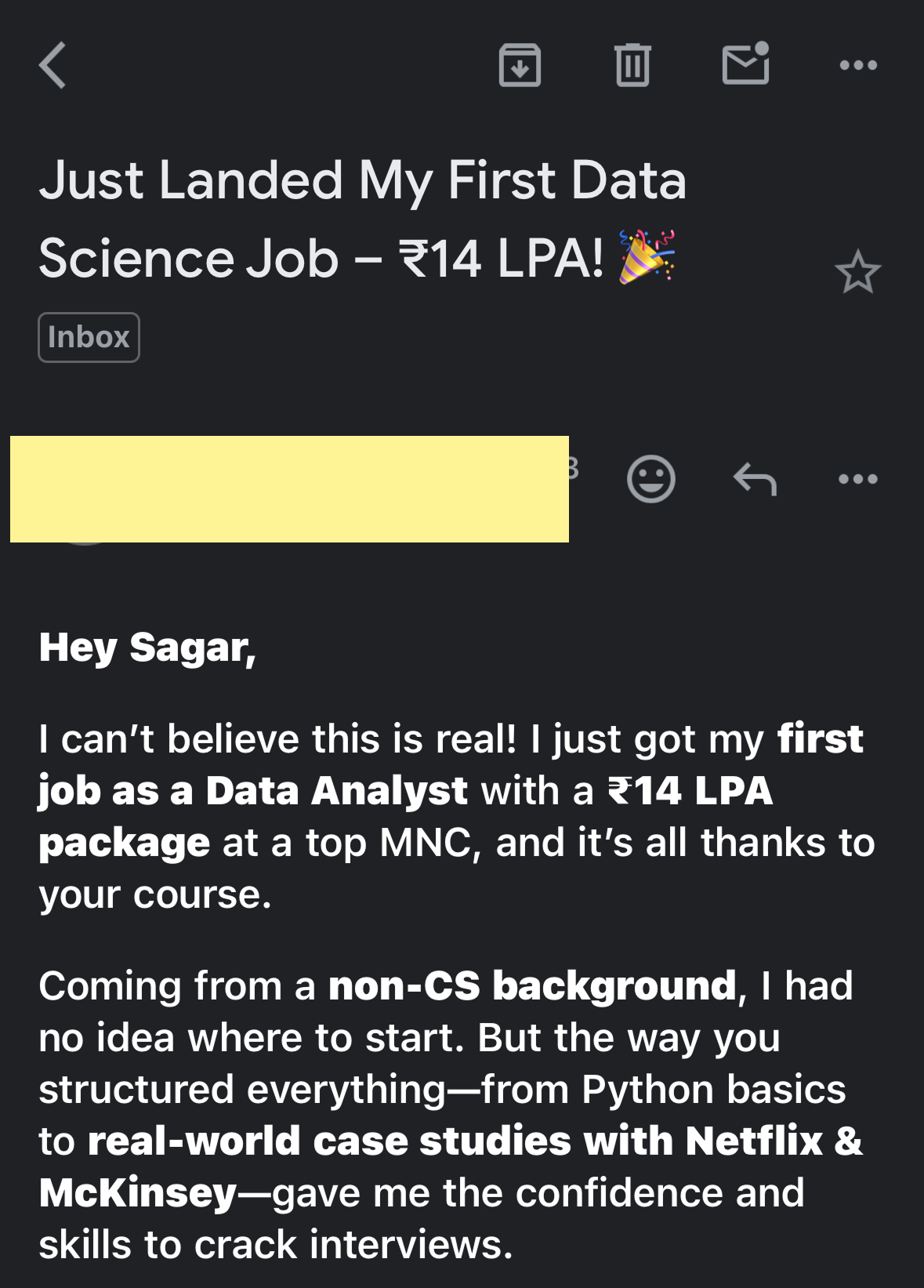Star the Data Science Job email
Viewport: 924px width, 1288px height.
pos(857,272)
